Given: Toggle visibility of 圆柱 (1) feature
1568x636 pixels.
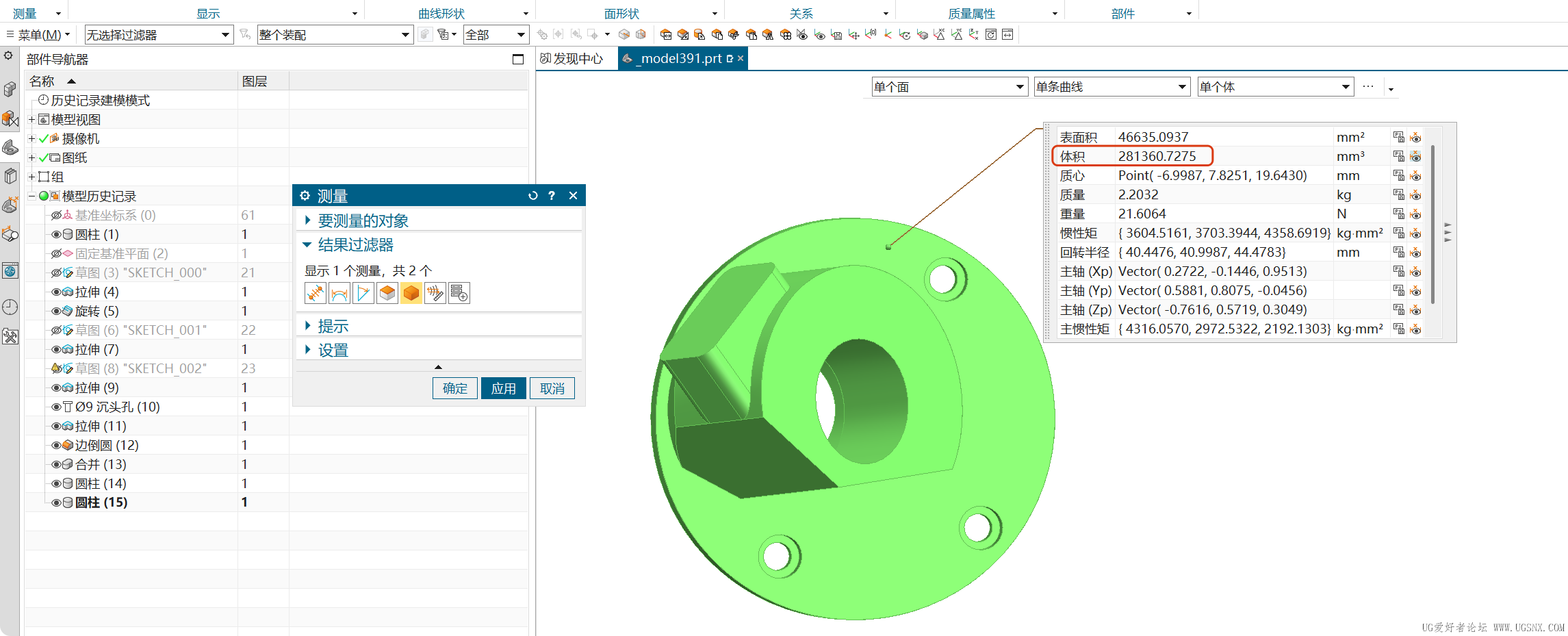Looking at the screenshot, I should [57, 234].
